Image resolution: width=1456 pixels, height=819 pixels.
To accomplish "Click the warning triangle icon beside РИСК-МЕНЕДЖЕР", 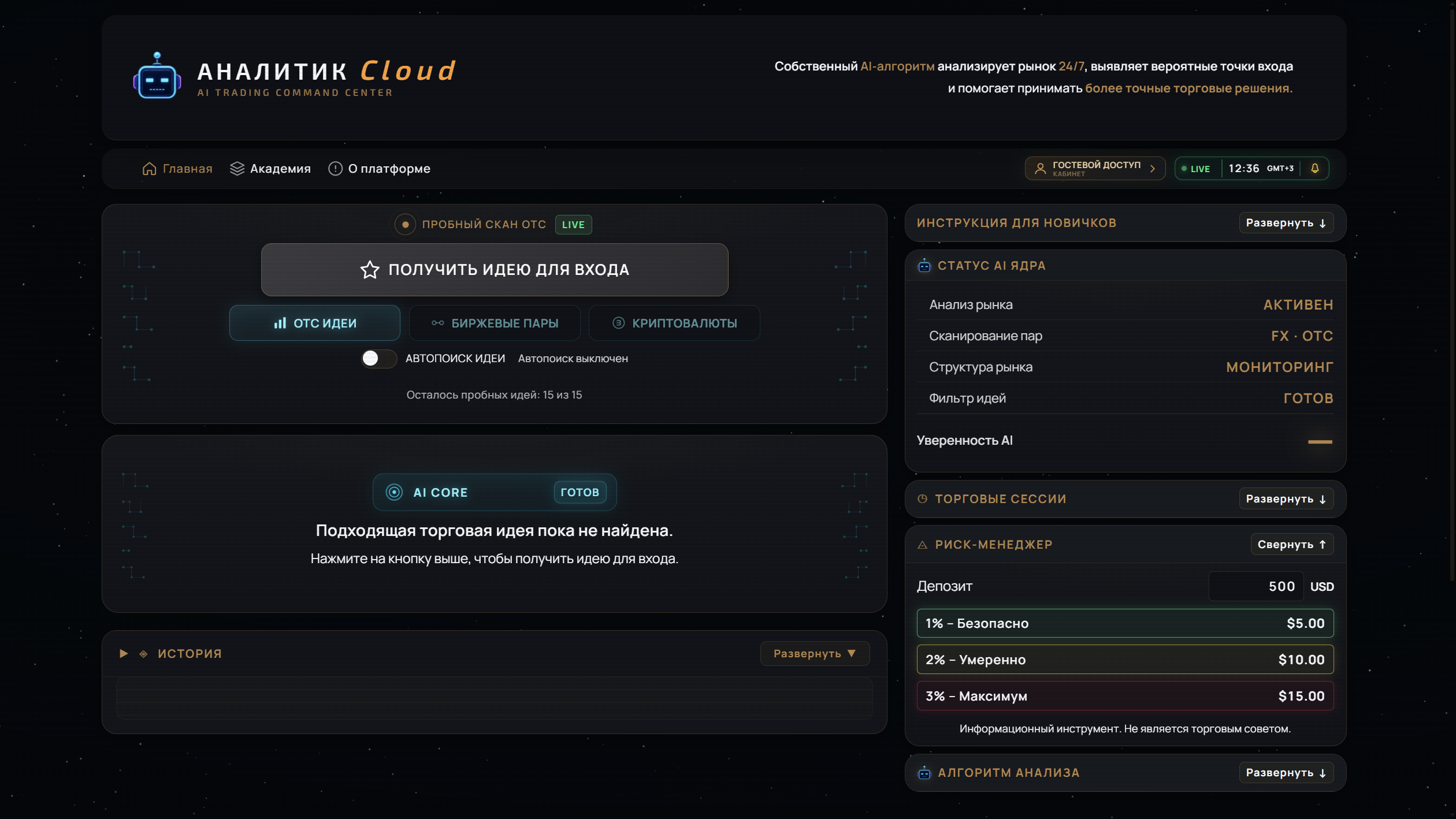I will point(923,545).
